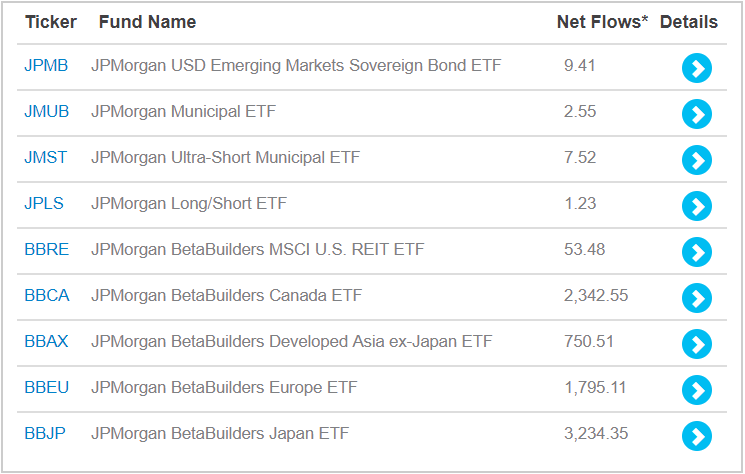745x474 pixels.
Task: Click the JPMB ticker link
Action: click(46, 66)
